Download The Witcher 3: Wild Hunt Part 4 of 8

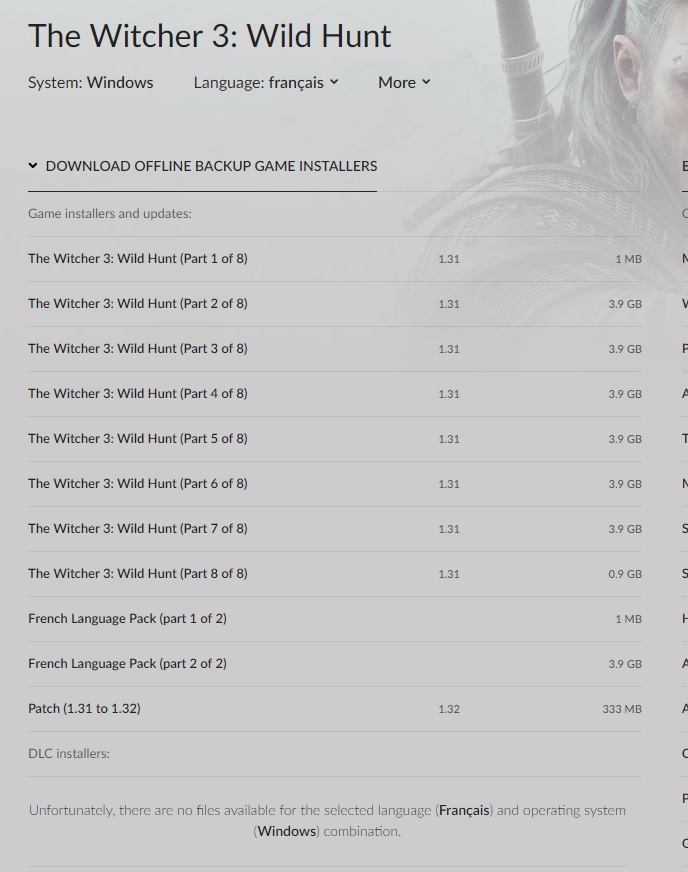[335, 394]
